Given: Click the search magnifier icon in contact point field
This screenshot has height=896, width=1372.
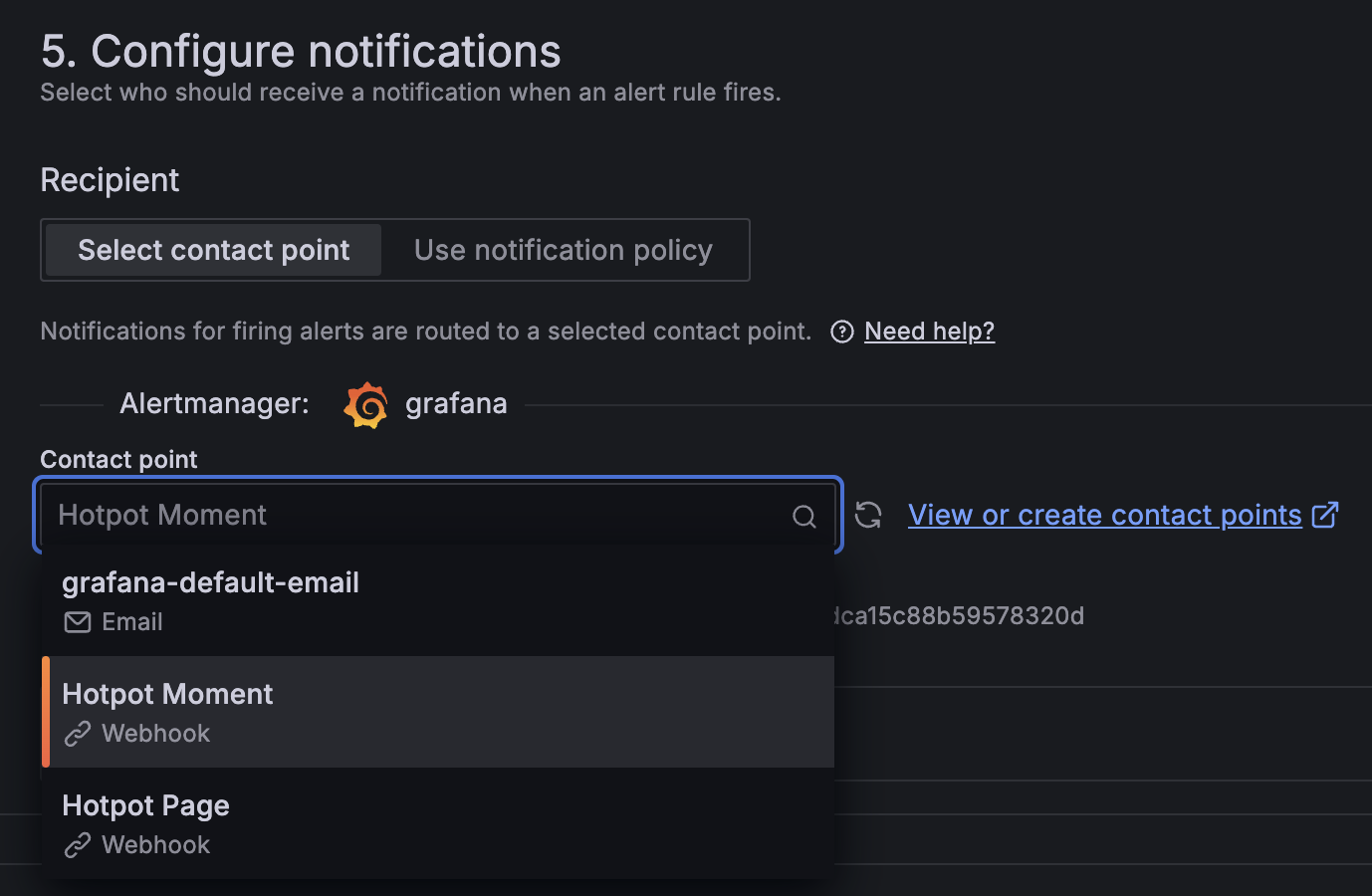Looking at the screenshot, I should click(x=804, y=516).
